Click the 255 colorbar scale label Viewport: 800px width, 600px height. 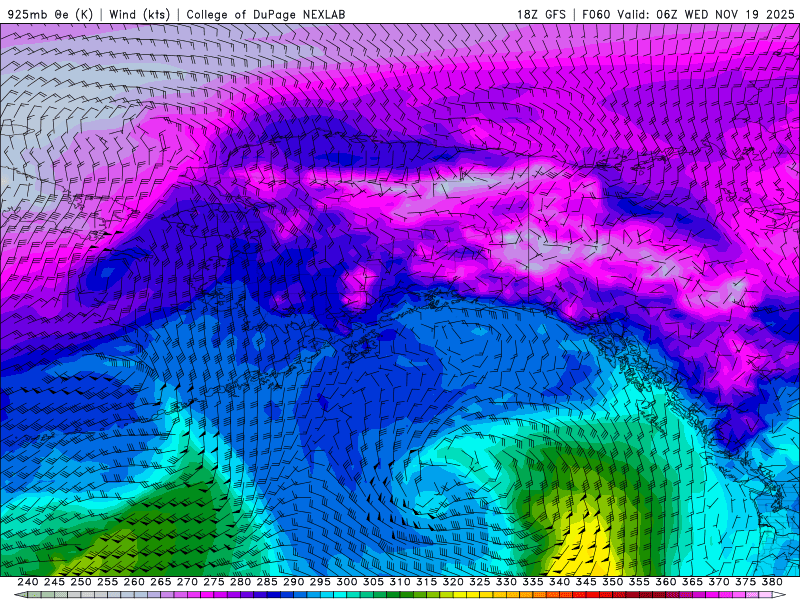pos(107,582)
